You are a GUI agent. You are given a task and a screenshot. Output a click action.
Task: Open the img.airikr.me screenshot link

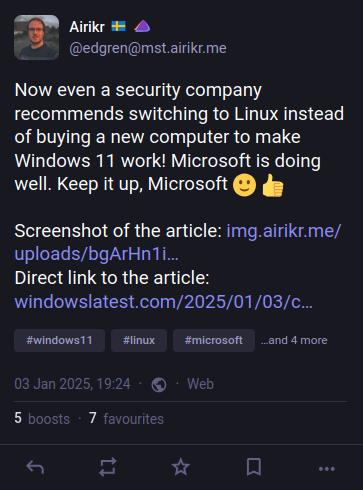coord(178,242)
